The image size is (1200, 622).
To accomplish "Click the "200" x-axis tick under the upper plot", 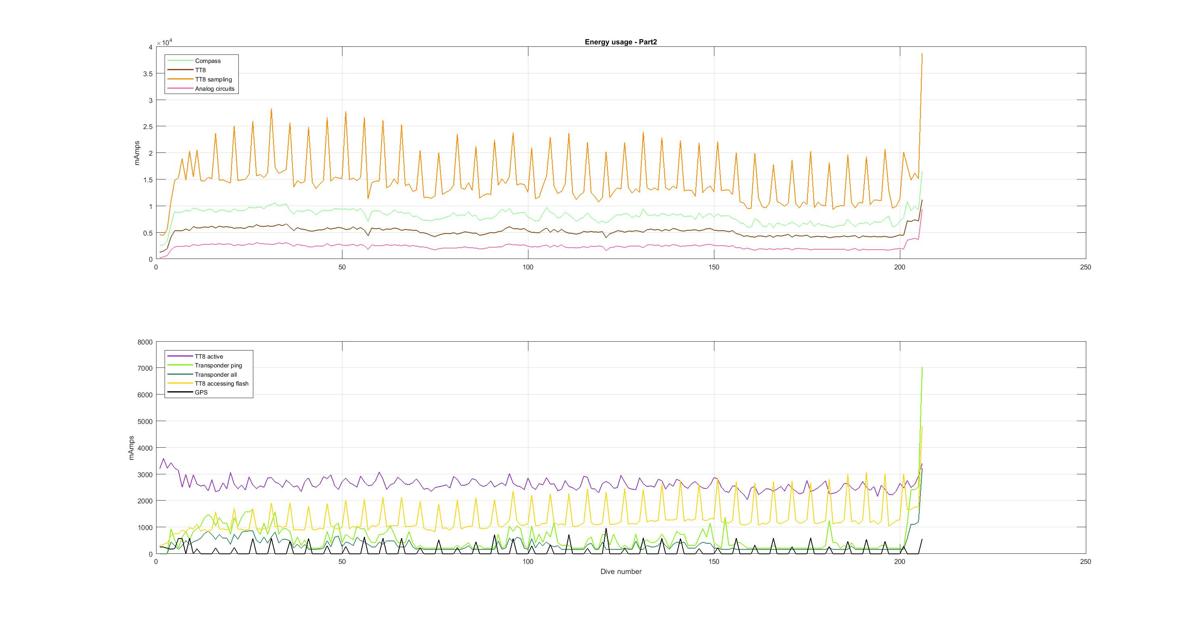I will (x=900, y=267).
